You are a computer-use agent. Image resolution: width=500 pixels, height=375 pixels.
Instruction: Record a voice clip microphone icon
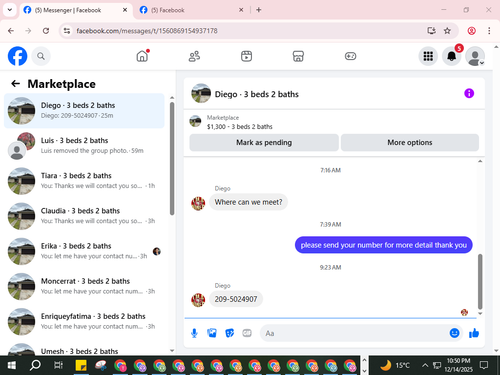(194, 333)
